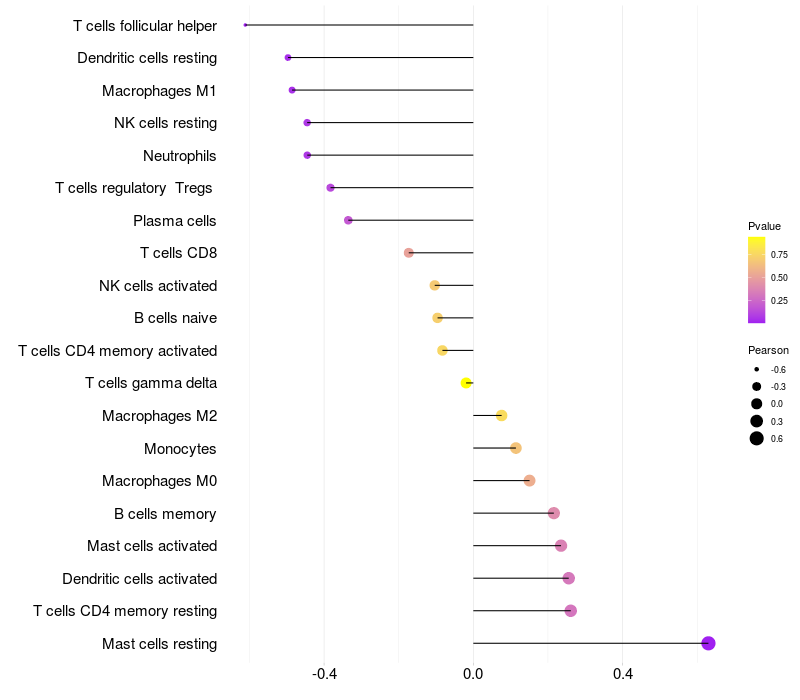The width and height of the screenshot is (800, 700).
Task: Click the Neutrophils purple dot
Action: coord(307,155)
